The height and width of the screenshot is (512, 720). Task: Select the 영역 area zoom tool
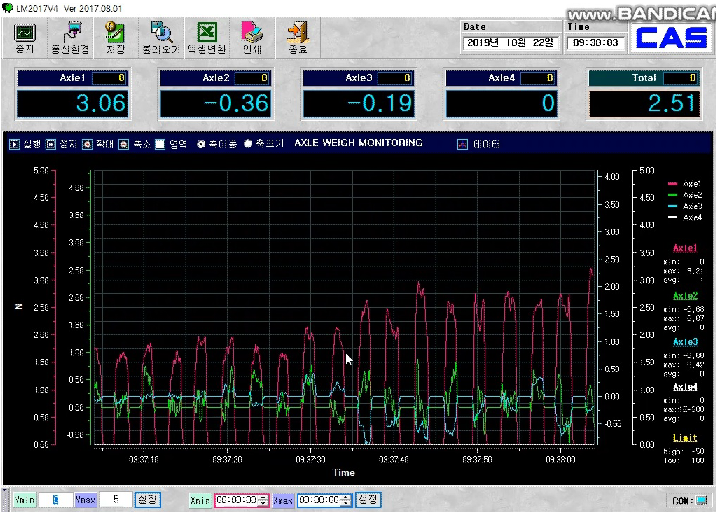[160, 144]
